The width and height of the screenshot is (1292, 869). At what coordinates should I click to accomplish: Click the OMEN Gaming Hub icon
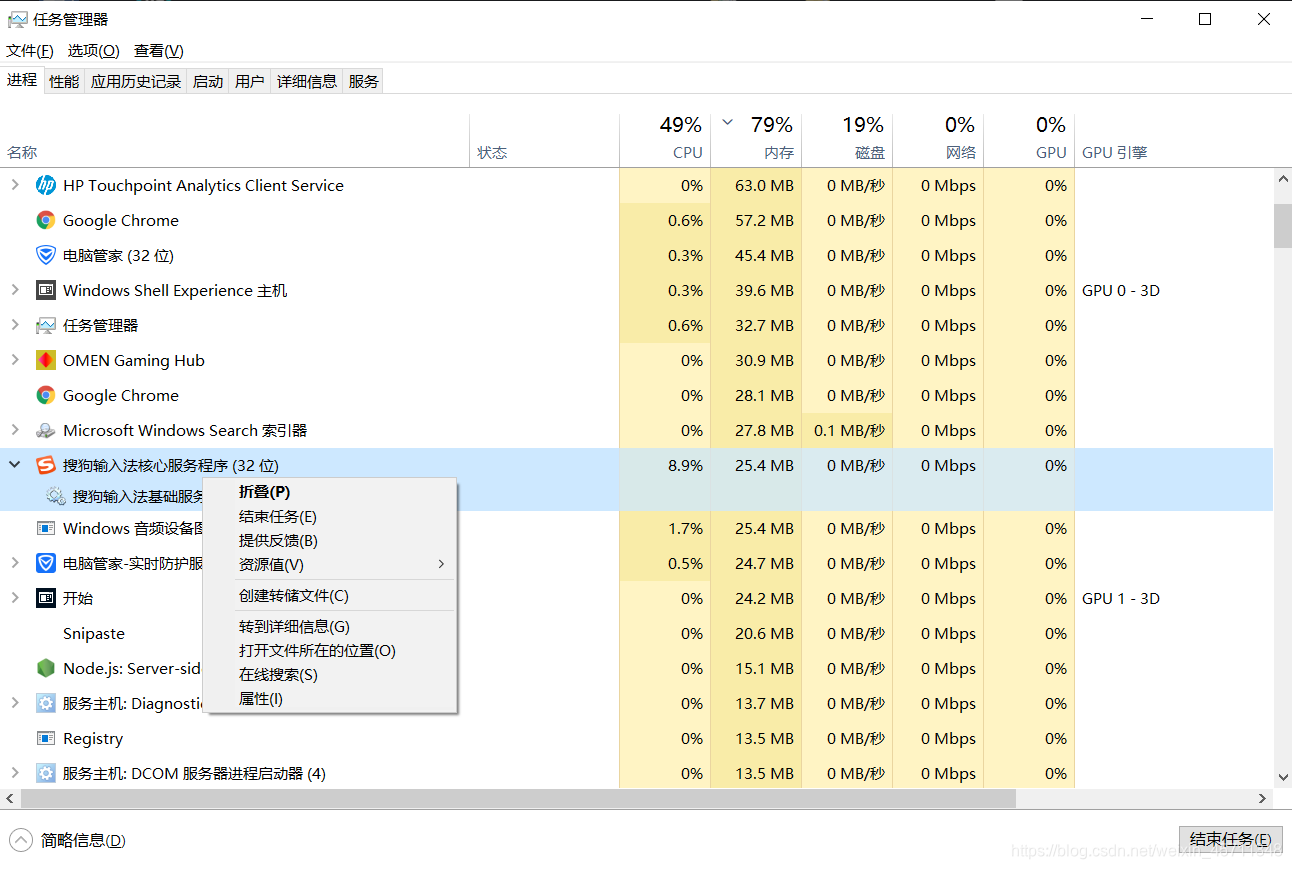click(x=45, y=360)
